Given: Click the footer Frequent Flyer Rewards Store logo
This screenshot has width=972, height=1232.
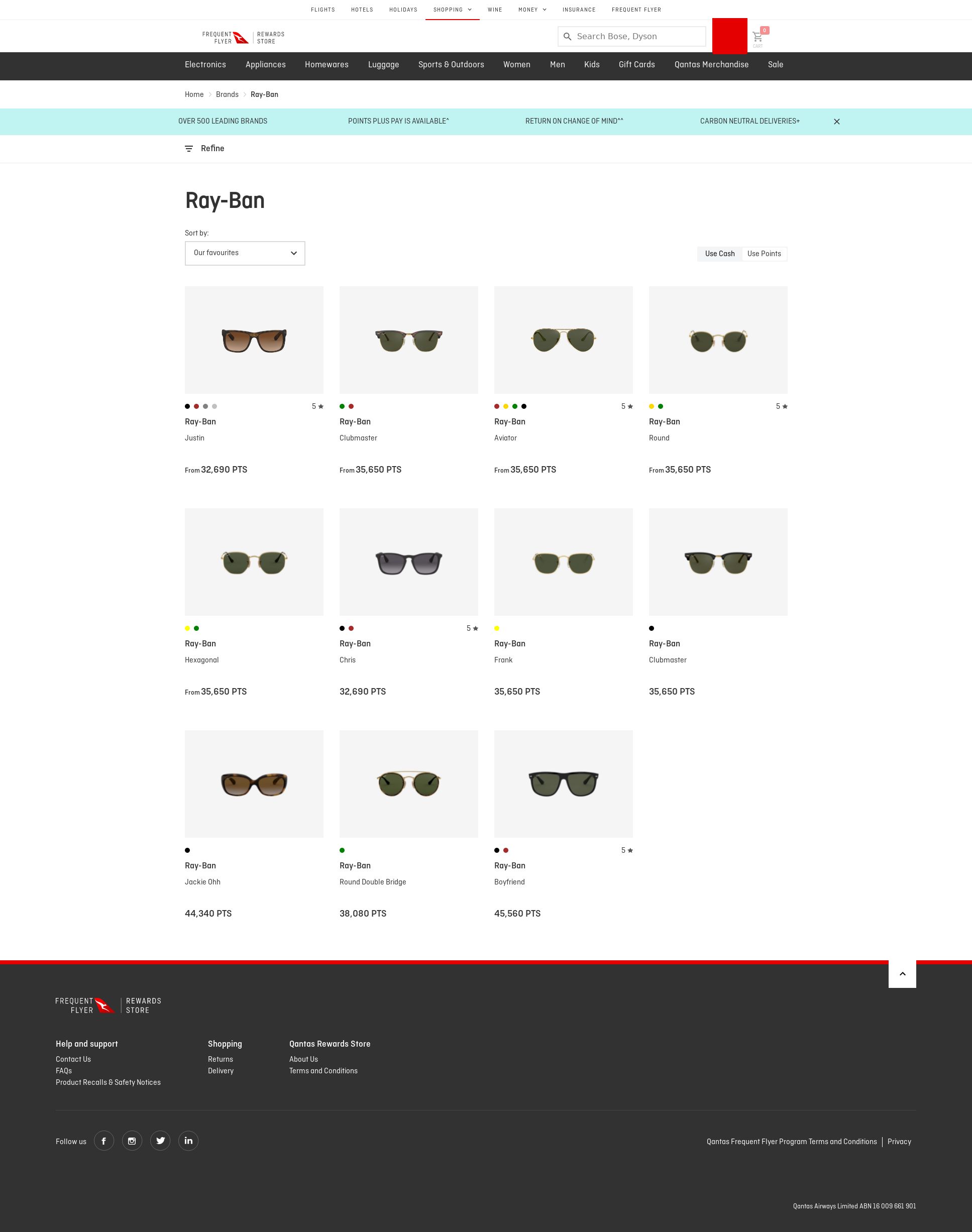Looking at the screenshot, I should pos(108,1005).
